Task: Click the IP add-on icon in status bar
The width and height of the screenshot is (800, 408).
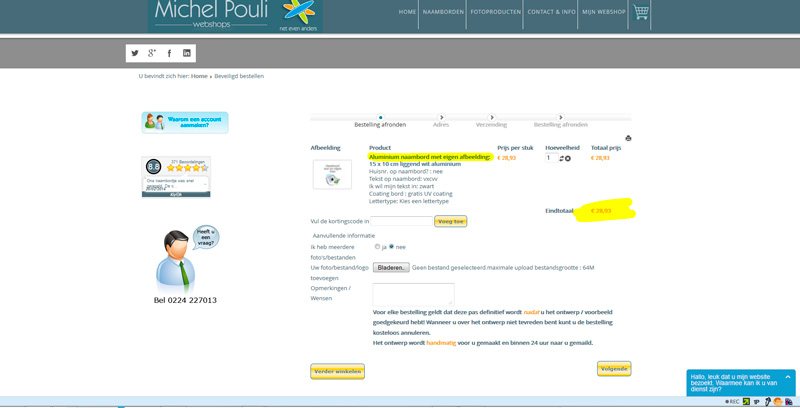Action: [x=757, y=402]
